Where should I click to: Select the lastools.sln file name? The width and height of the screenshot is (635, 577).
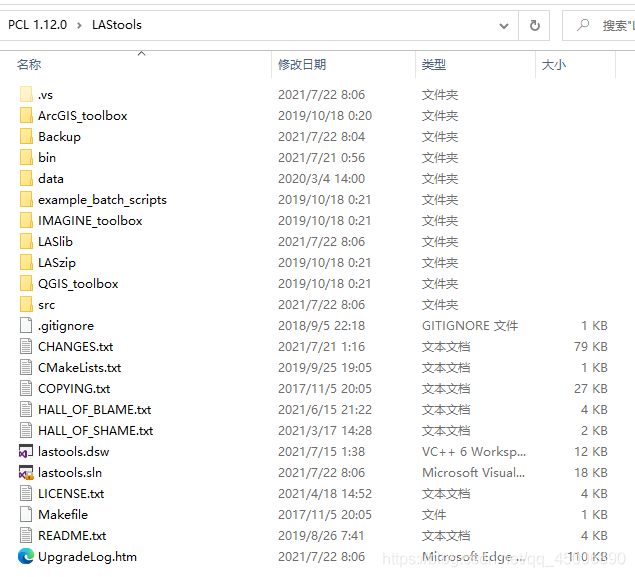point(70,473)
